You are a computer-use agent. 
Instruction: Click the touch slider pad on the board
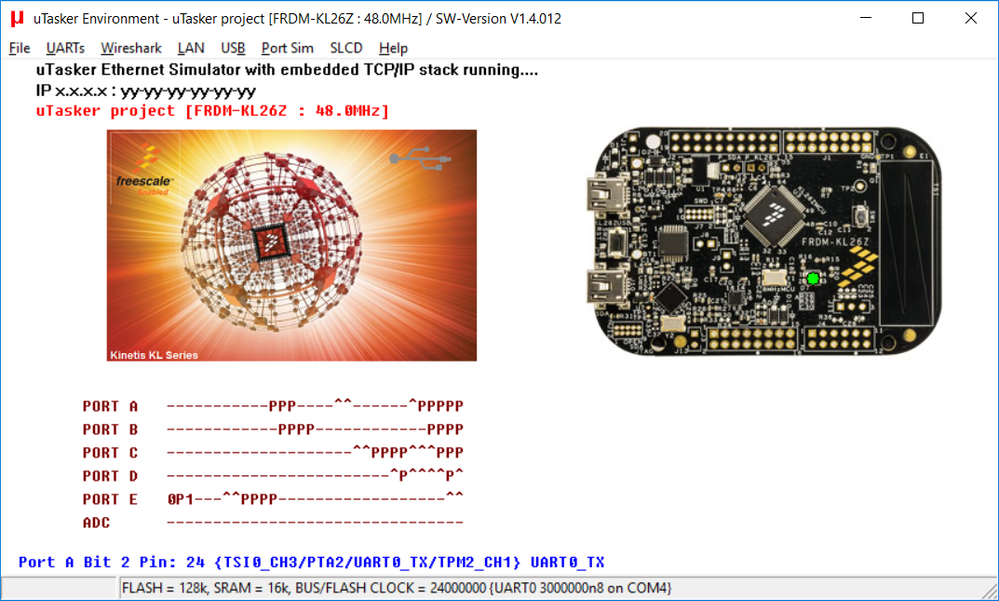[x=908, y=243]
